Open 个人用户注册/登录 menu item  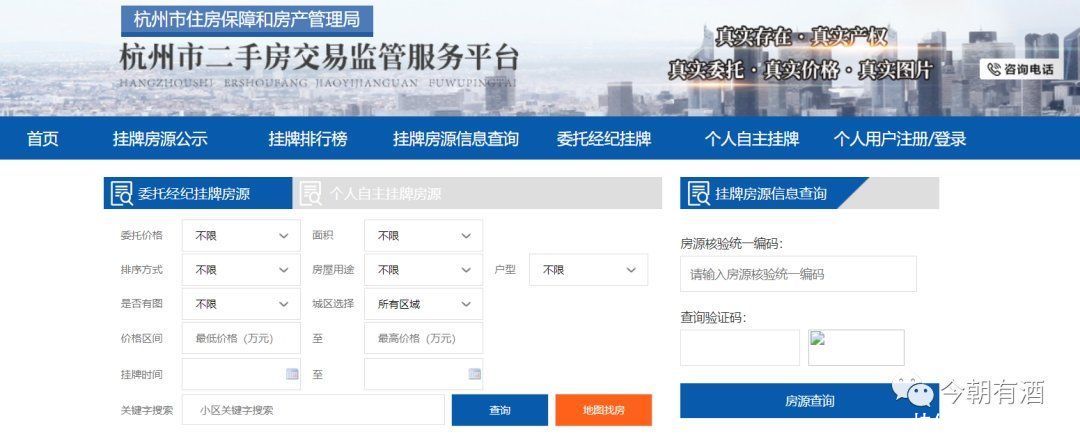click(x=900, y=139)
